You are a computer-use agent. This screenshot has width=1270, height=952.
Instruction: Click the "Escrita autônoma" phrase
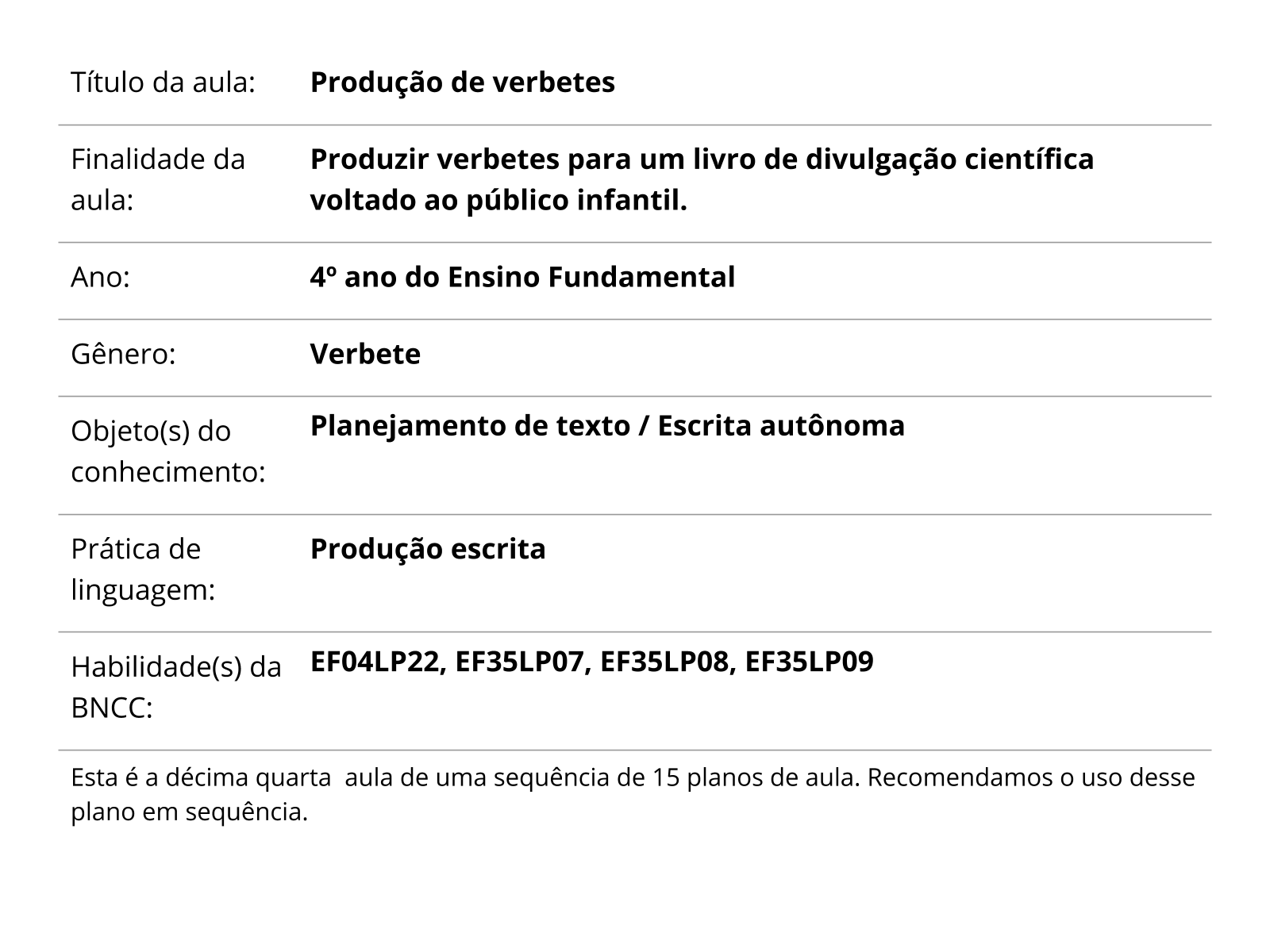pyautogui.click(x=781, y=426)
